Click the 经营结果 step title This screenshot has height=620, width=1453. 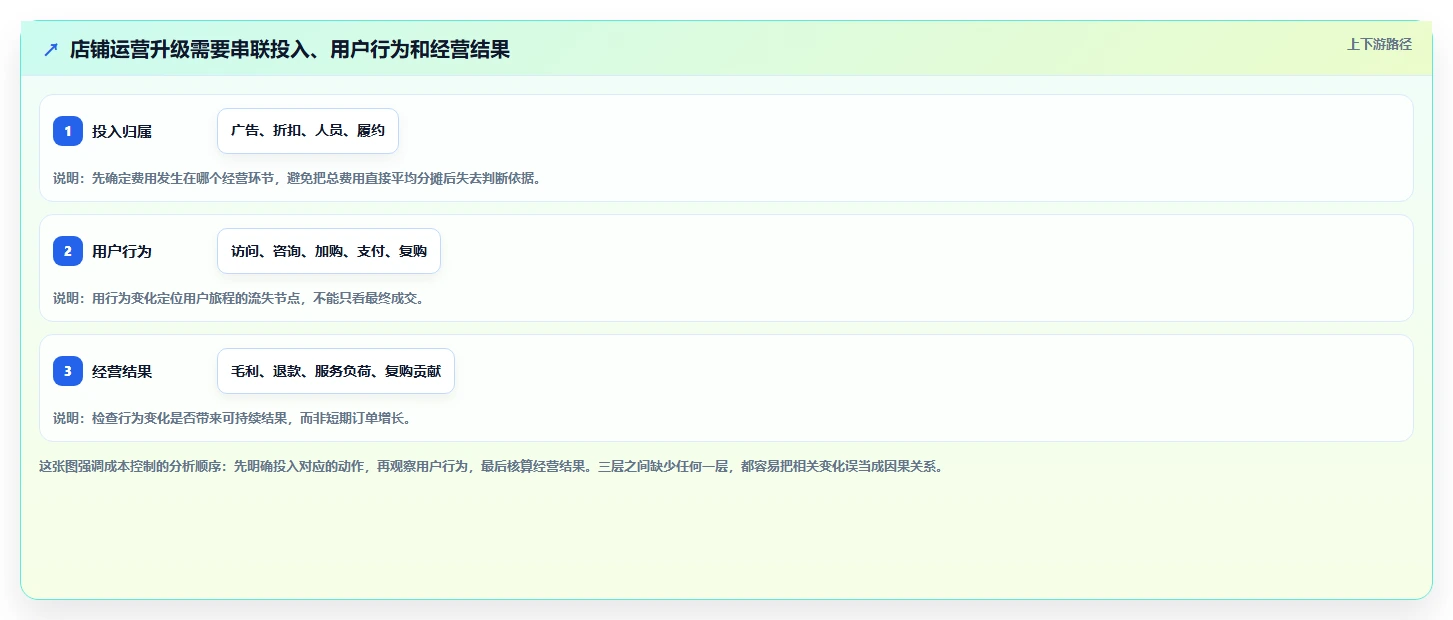(122, 371)
